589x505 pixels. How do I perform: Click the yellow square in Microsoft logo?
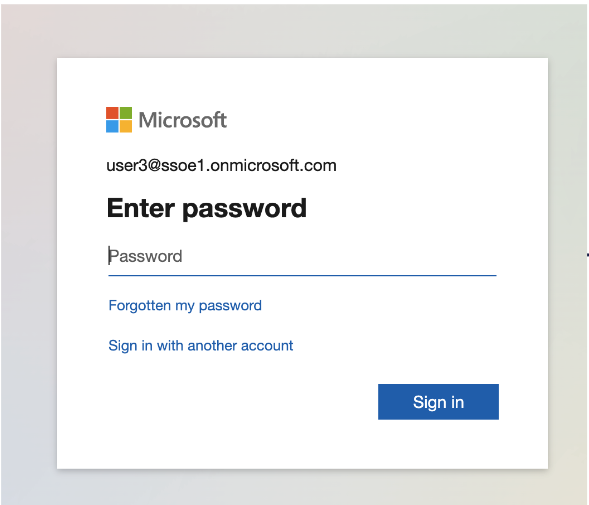(x=126, y=127)
